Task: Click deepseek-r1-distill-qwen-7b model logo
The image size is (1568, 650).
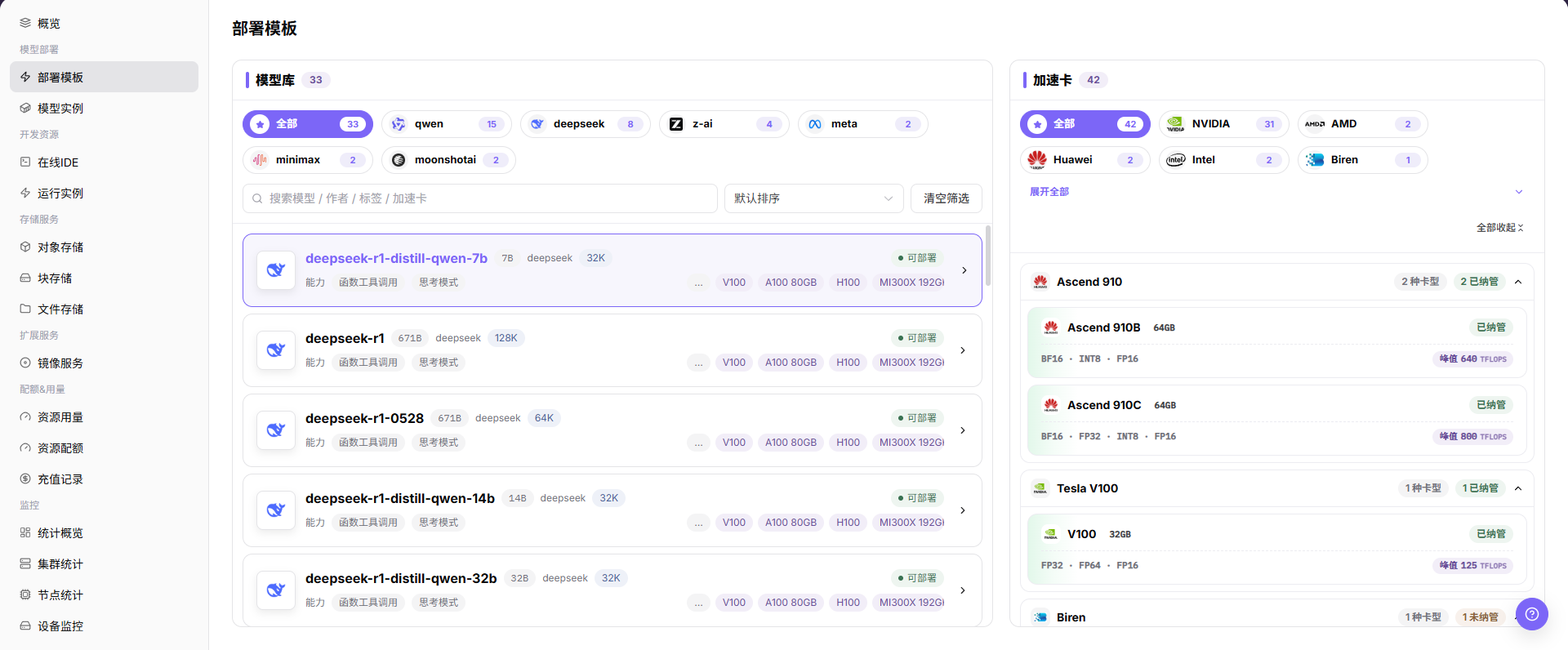Action: tap(276, 270)
